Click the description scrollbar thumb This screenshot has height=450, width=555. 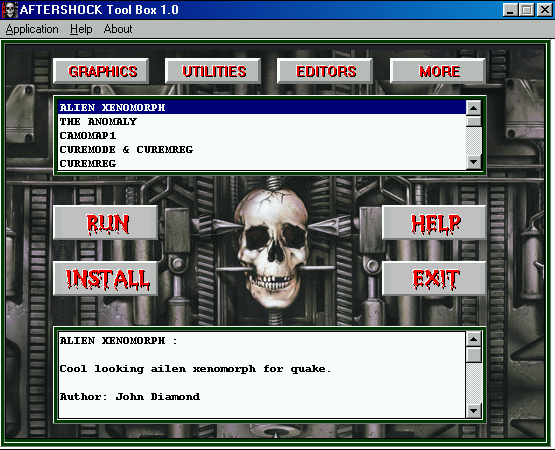(474, 355)
